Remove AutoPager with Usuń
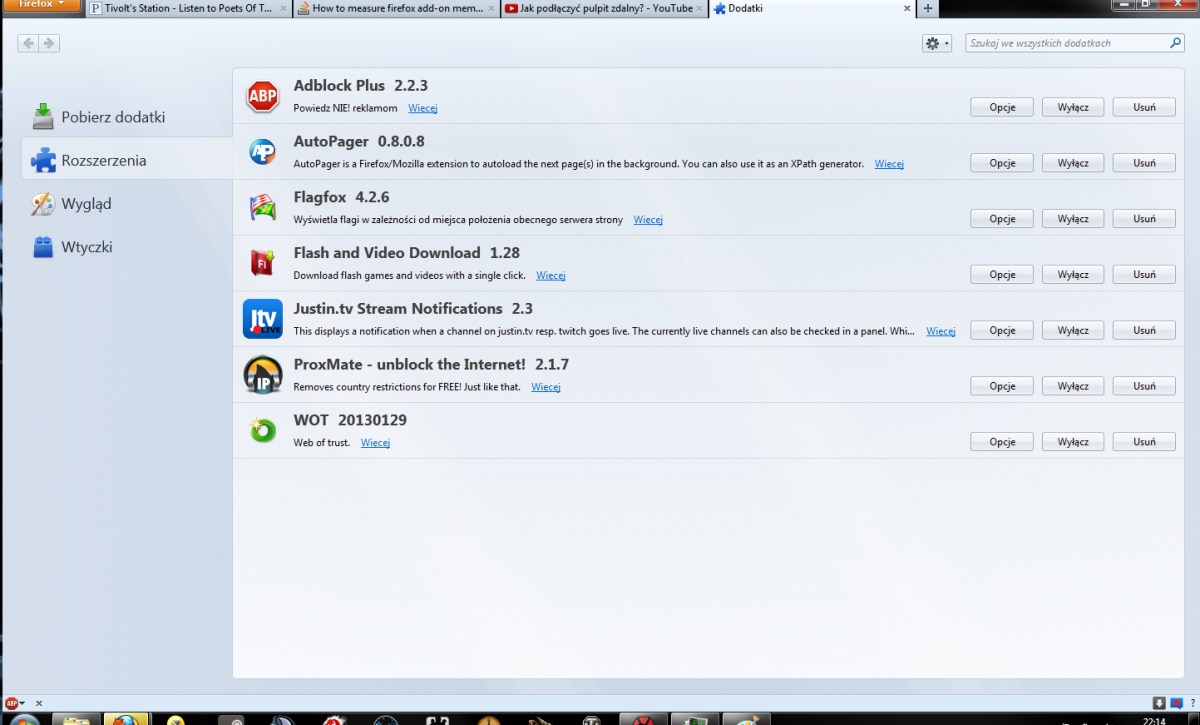This screenshot has height=725, width=1200. click(1145, 163)
